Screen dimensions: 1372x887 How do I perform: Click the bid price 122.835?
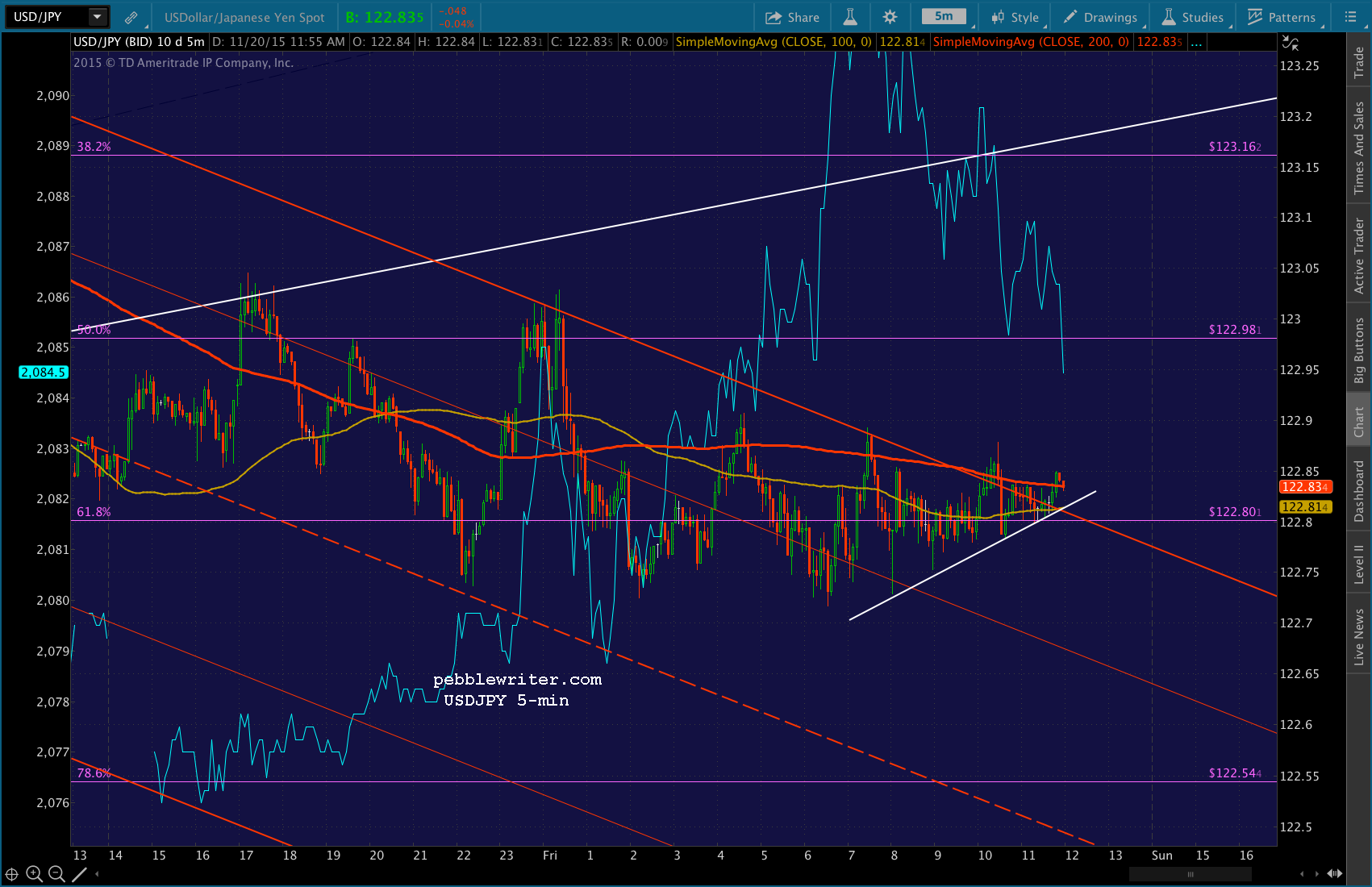385,17
